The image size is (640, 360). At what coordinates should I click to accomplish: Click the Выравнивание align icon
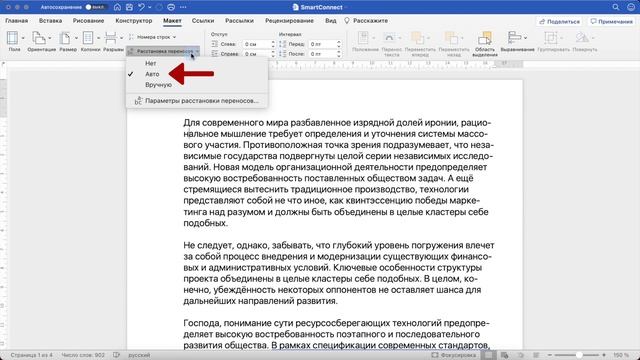tap(514, 38)
